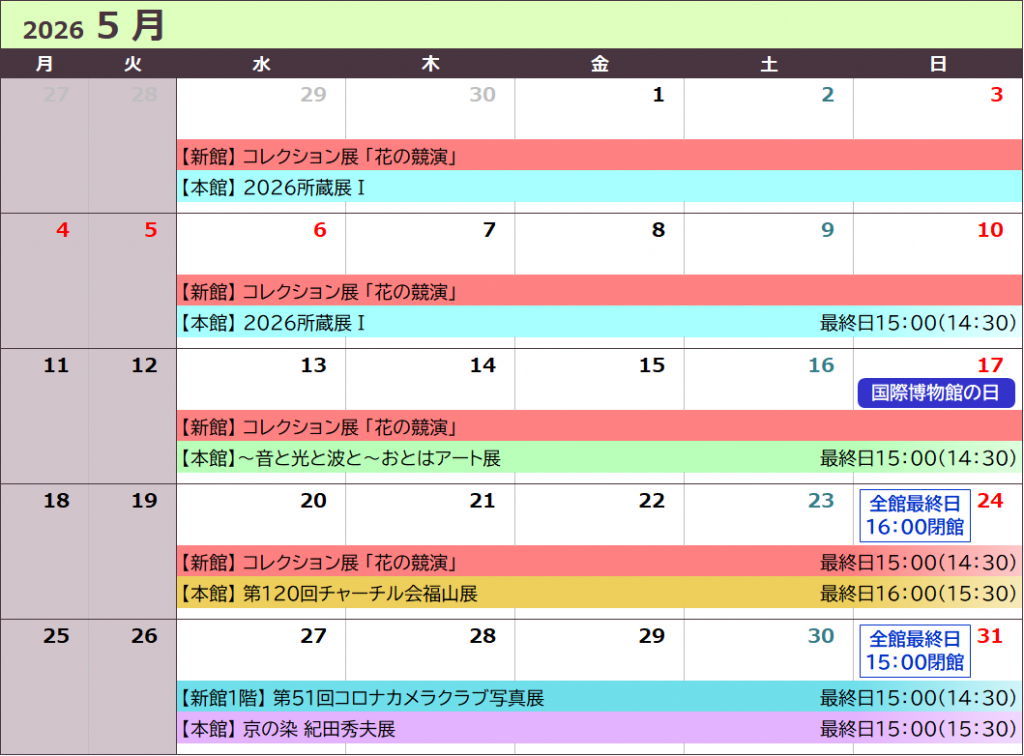Viewport: 1024px width, 756px height.
Task: Open the おとはアート展 green event bar
Action: pyautogui.click(x=598, y=458)
